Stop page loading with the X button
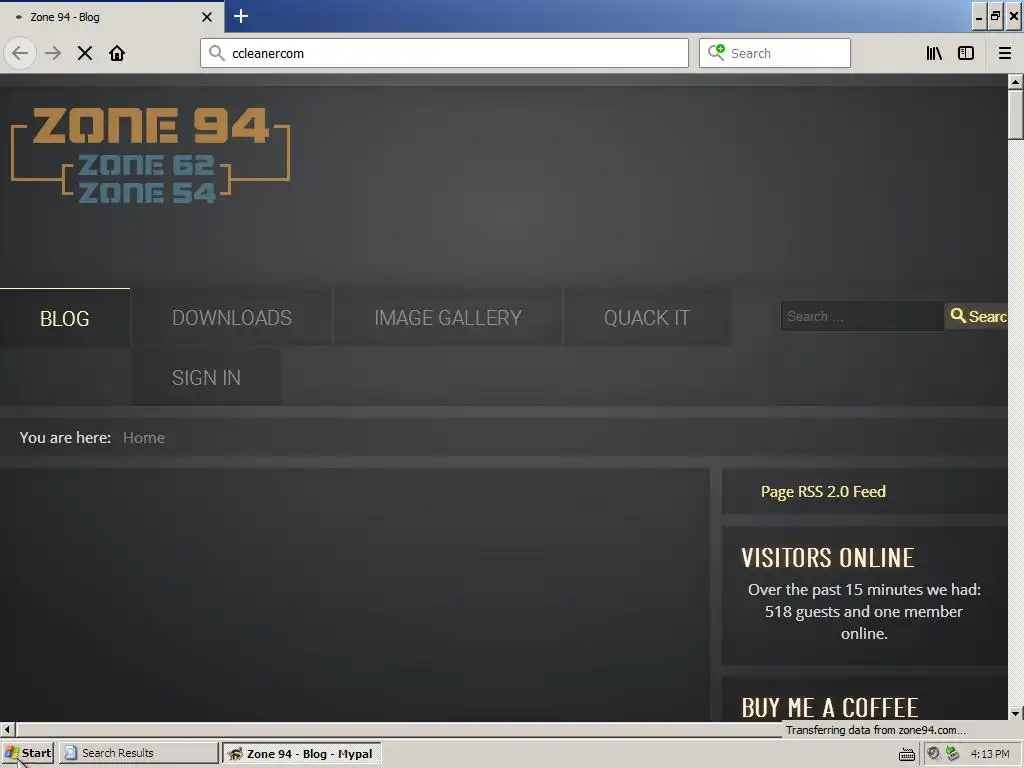1024x768 pixels. click(85, 53)
